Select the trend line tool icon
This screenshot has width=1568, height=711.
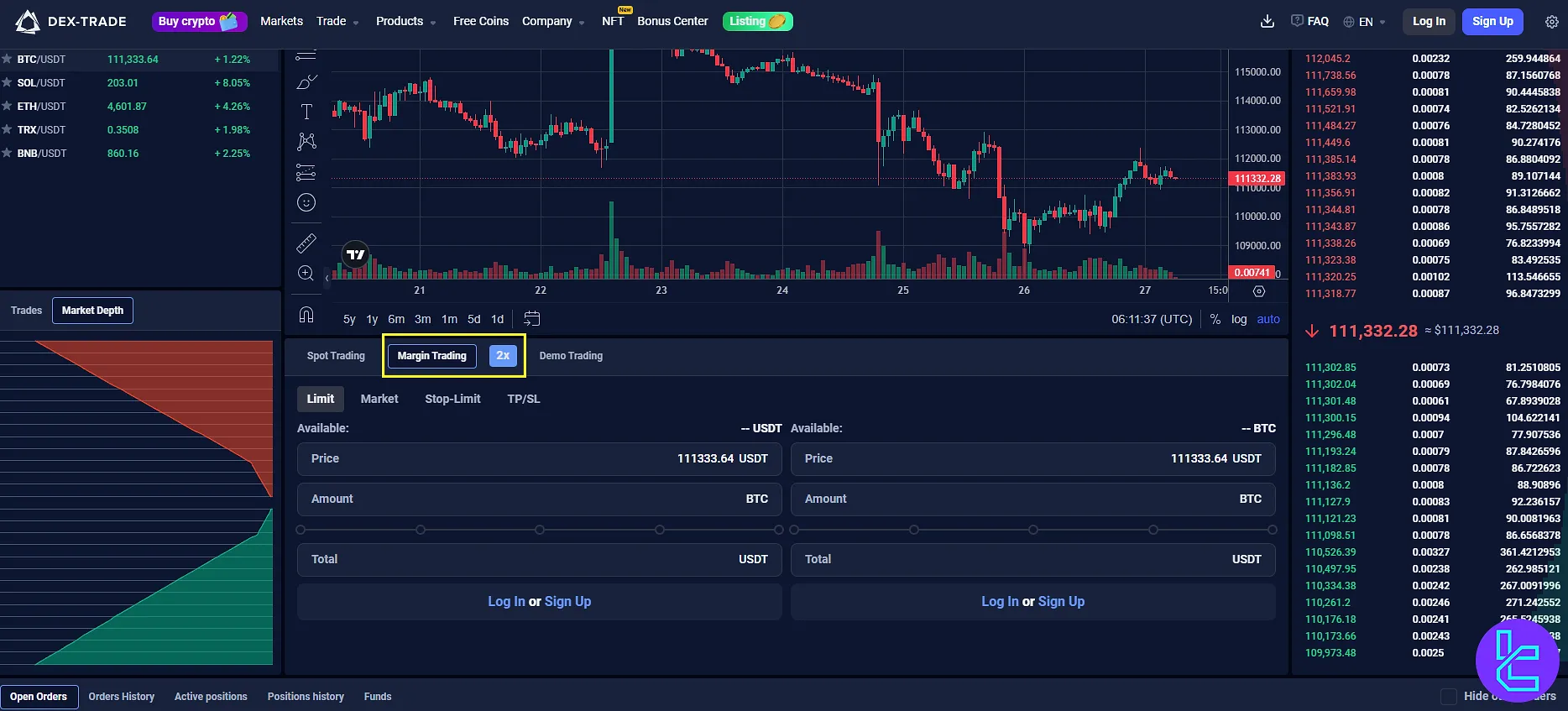(x=306, y=55)
